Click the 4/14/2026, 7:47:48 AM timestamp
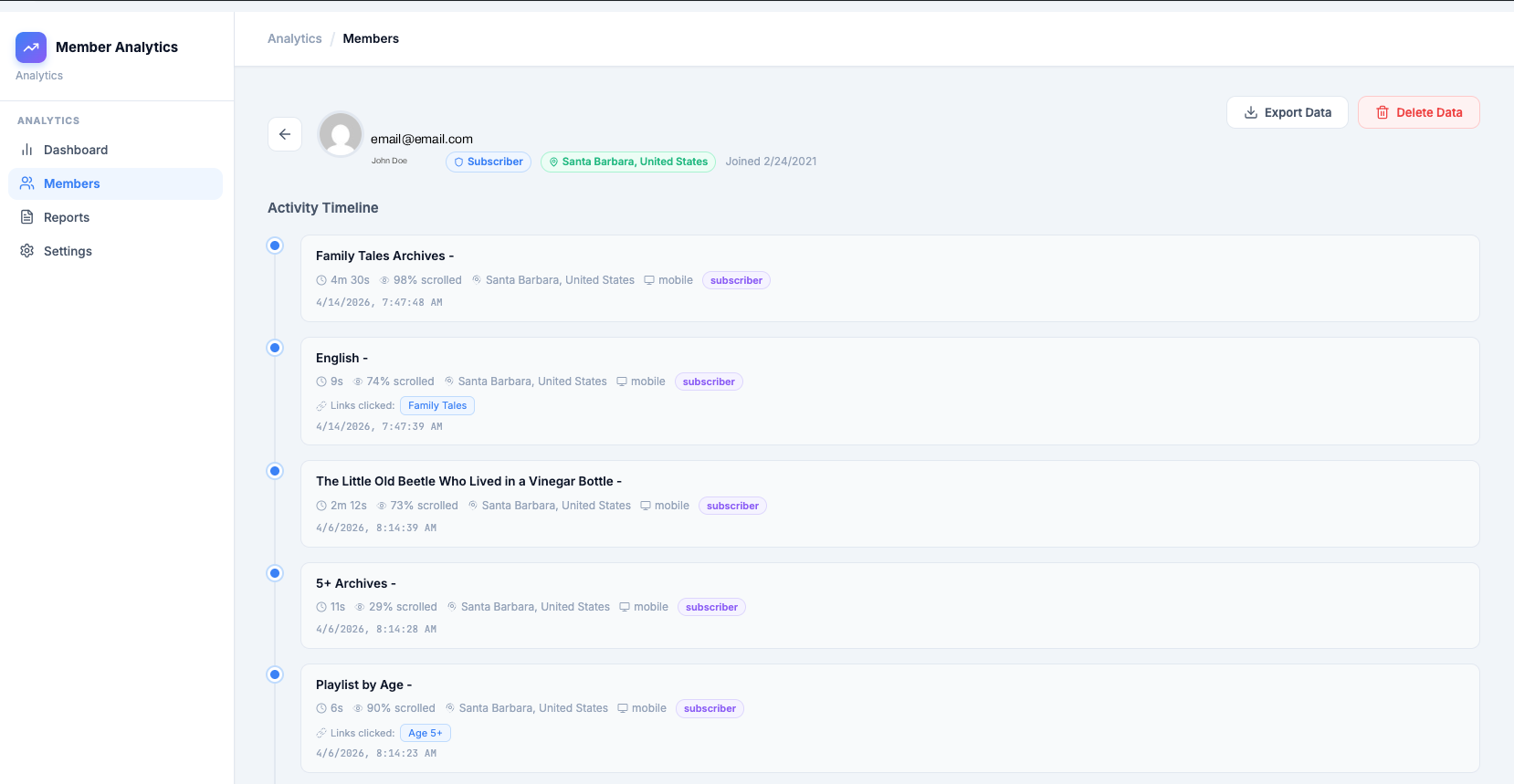The height and width of the screenshot is (784, 1514). [x=379, y=302]
